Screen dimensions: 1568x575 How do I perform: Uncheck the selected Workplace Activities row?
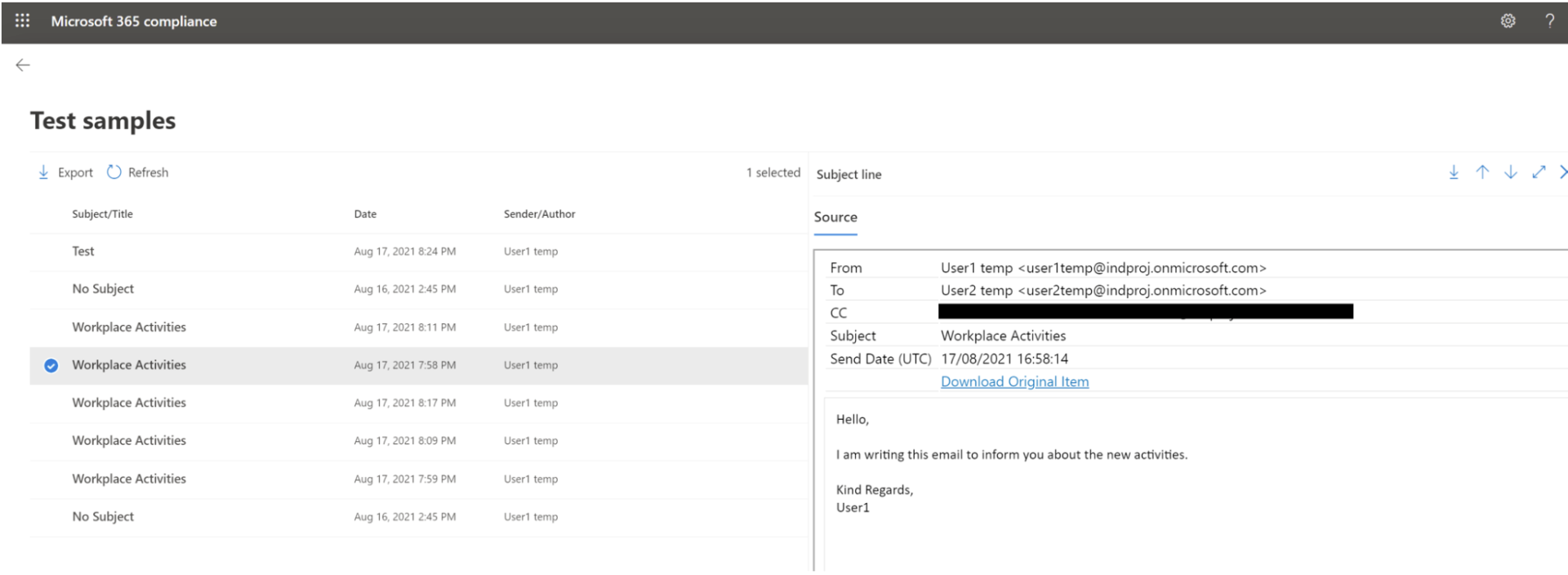pos(51,366)
